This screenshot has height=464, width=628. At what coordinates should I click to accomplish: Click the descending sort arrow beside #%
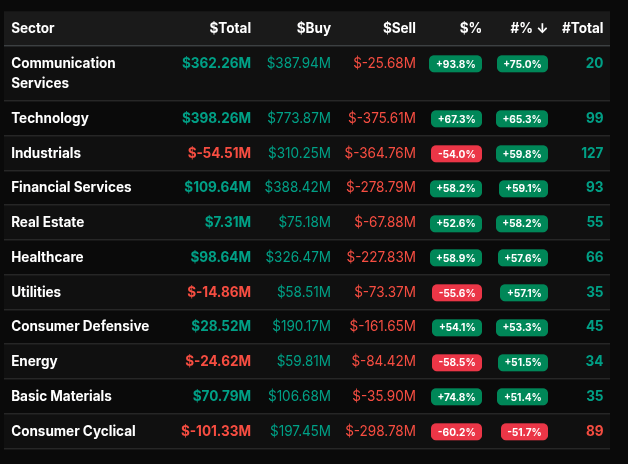542,28
